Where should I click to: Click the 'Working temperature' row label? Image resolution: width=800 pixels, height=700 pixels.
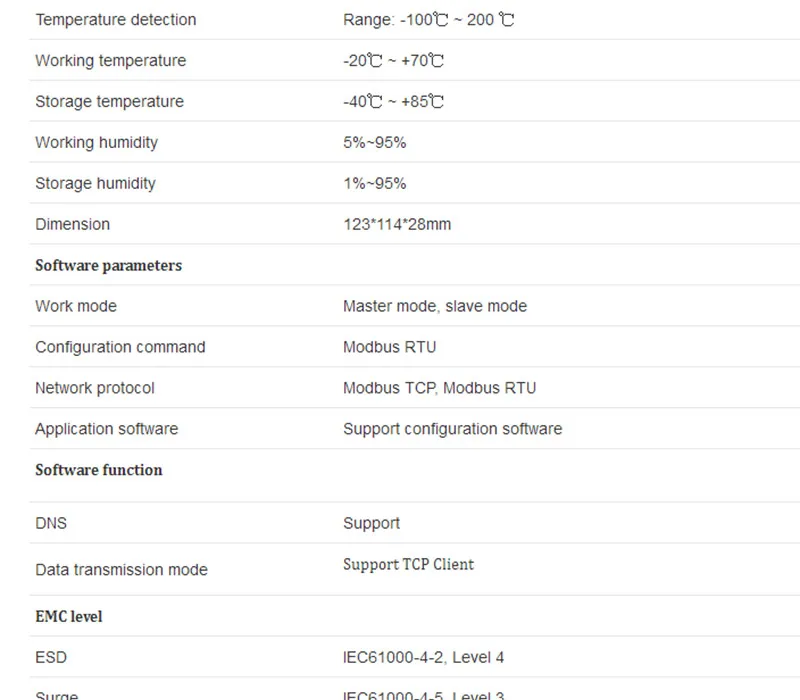[111, 60]
